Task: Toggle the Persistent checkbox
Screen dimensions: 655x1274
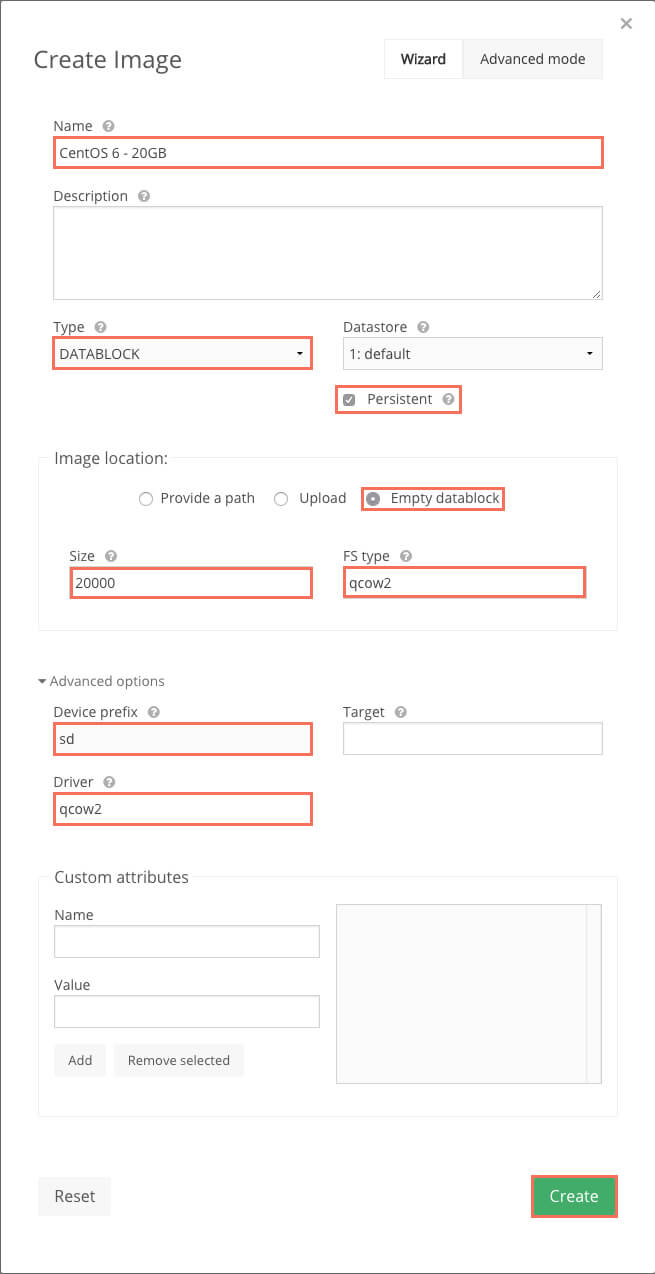Action: (349, 400)
